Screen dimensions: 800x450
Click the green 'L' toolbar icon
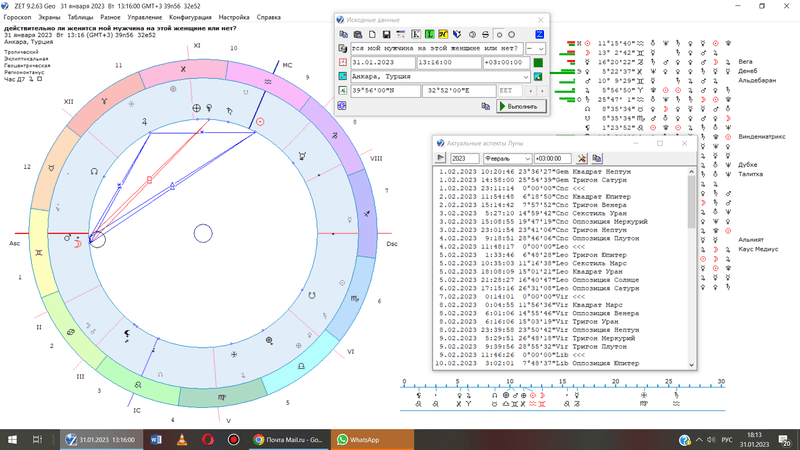[x=429, y=34]
